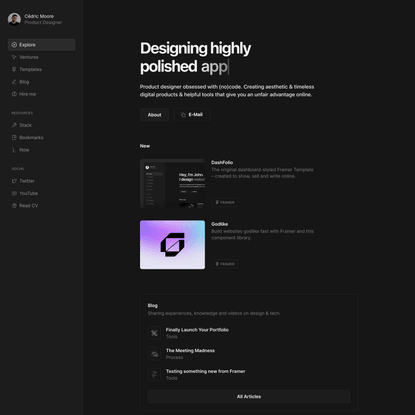Open the Godlike purple logo thumbnail
415x415 pixels.
[172, 245]
